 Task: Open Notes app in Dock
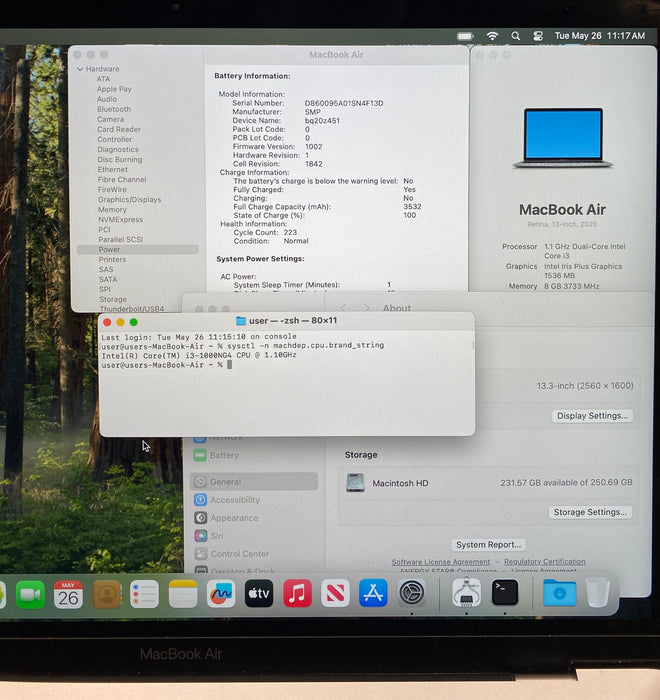coord(183,594)
